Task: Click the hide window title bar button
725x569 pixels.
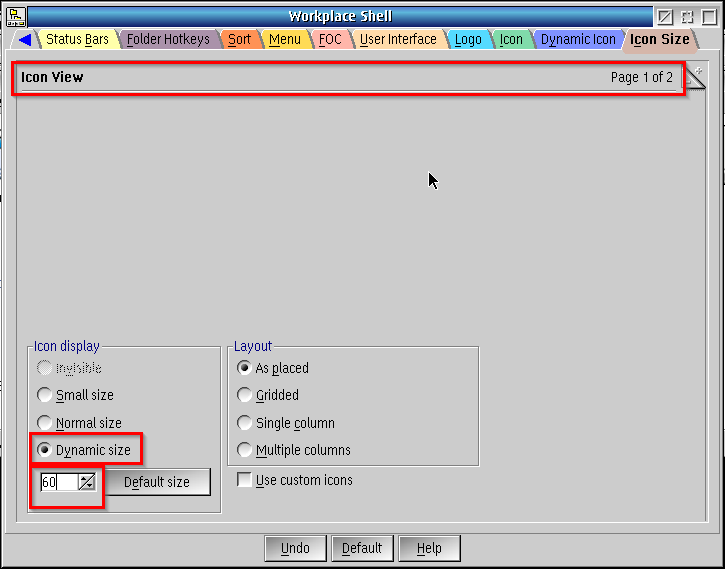Action: pyautogui.click(x=665, y=17)
